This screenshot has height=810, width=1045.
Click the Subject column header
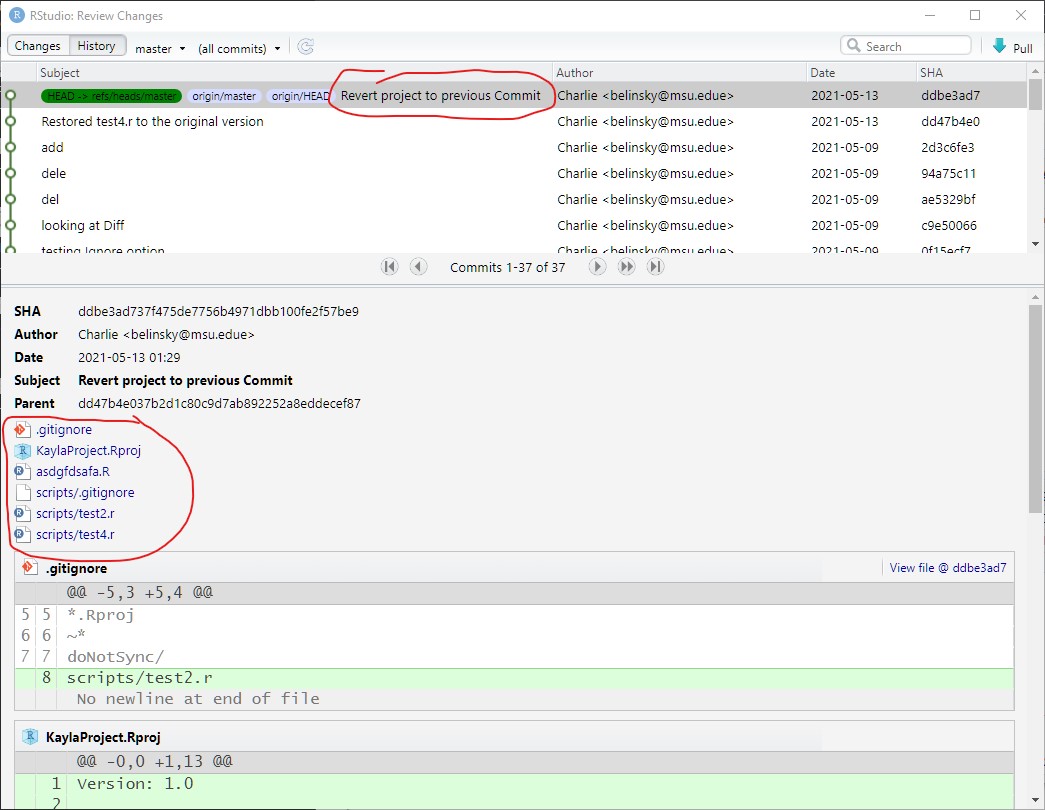tap(294, 73)
